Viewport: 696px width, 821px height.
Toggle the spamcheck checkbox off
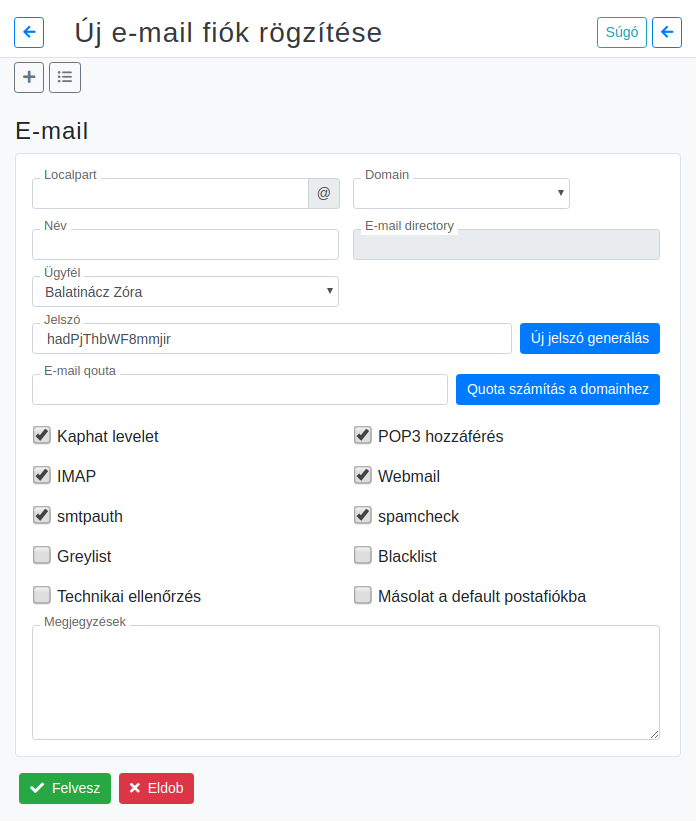click(362, 515)
